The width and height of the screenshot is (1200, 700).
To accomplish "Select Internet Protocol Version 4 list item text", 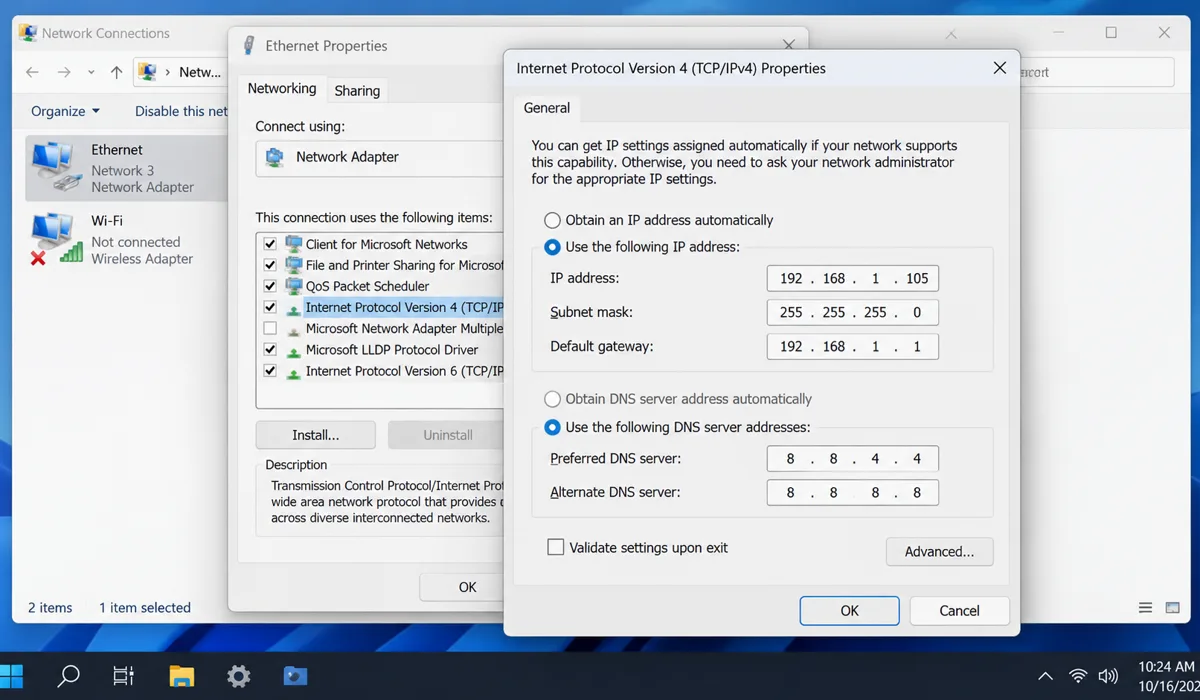I will pyautogui.click(x=404, y=308).
